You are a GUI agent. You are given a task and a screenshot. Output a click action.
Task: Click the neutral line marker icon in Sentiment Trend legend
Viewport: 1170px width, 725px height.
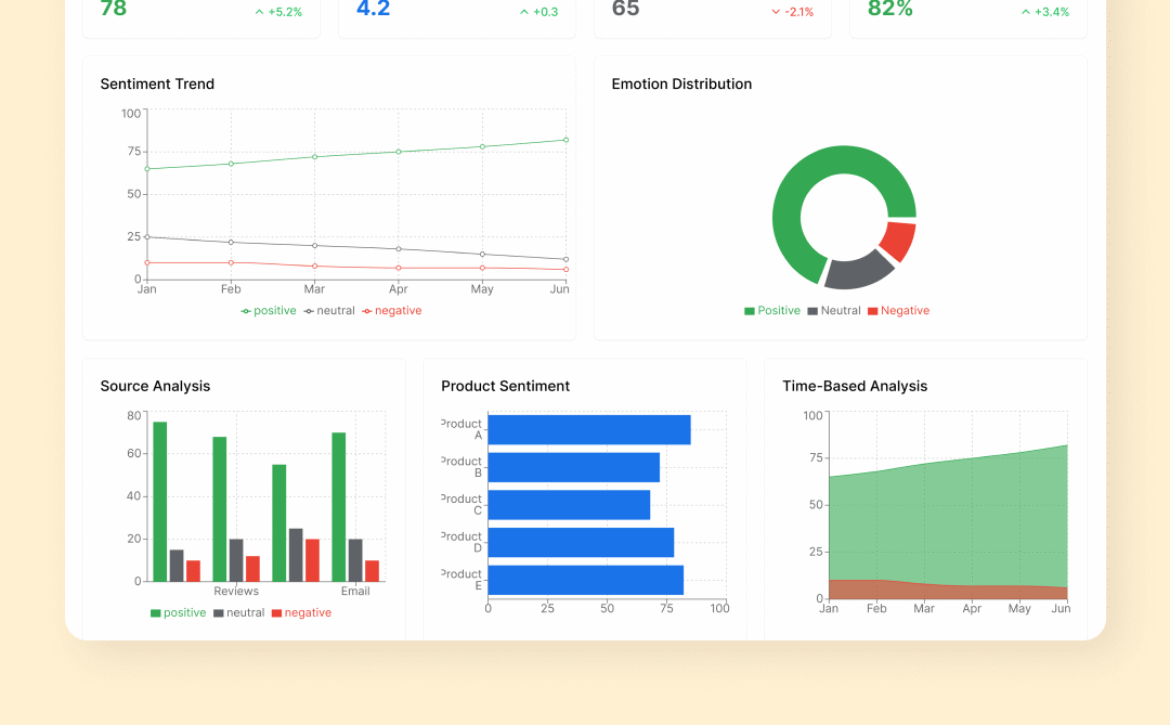[309, 311]
